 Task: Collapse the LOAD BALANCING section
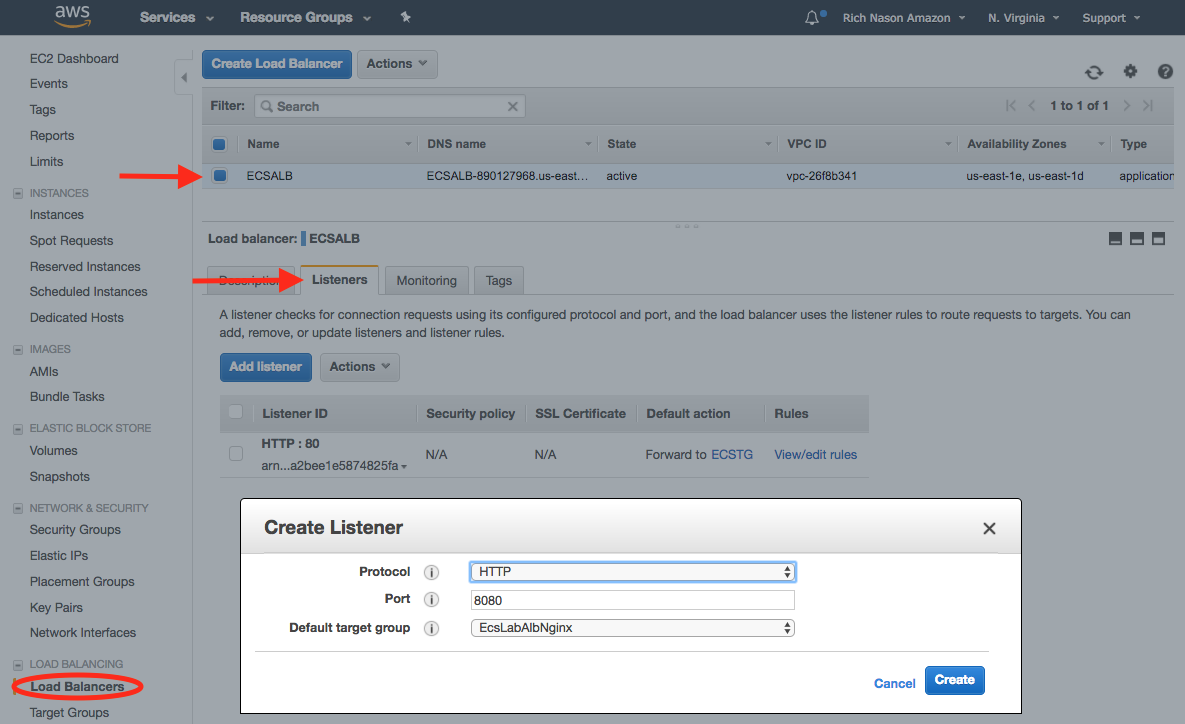tap(18, 665)
